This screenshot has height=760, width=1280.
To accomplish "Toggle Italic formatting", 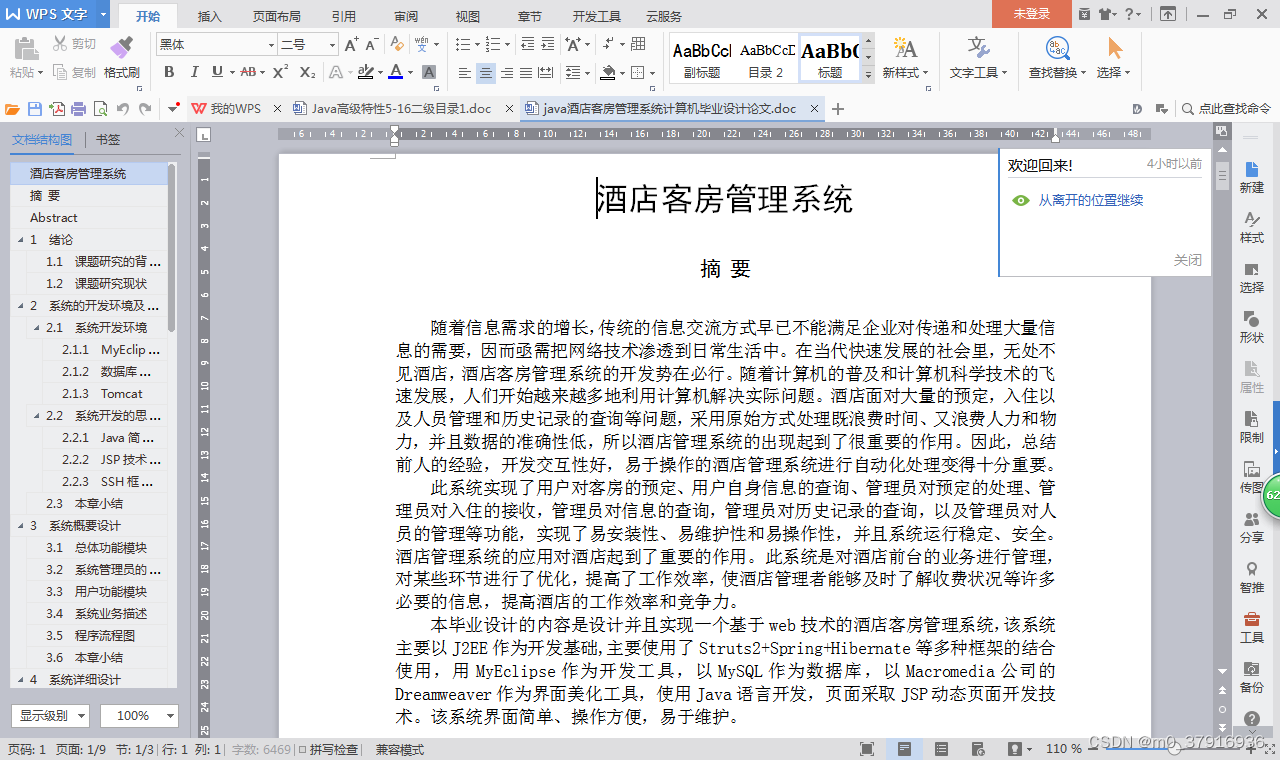I will click(x=193, y=72).
